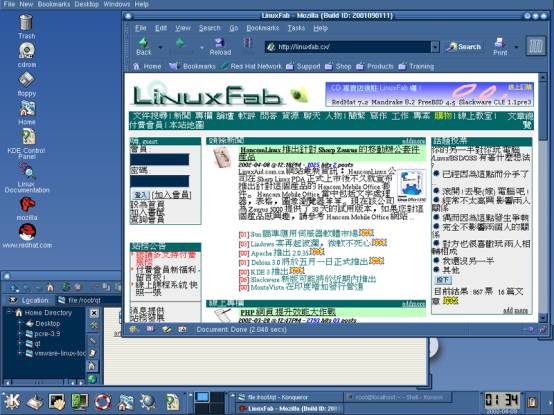
Task: Select the cdrom desktop icon
Action: click(26, 55)
